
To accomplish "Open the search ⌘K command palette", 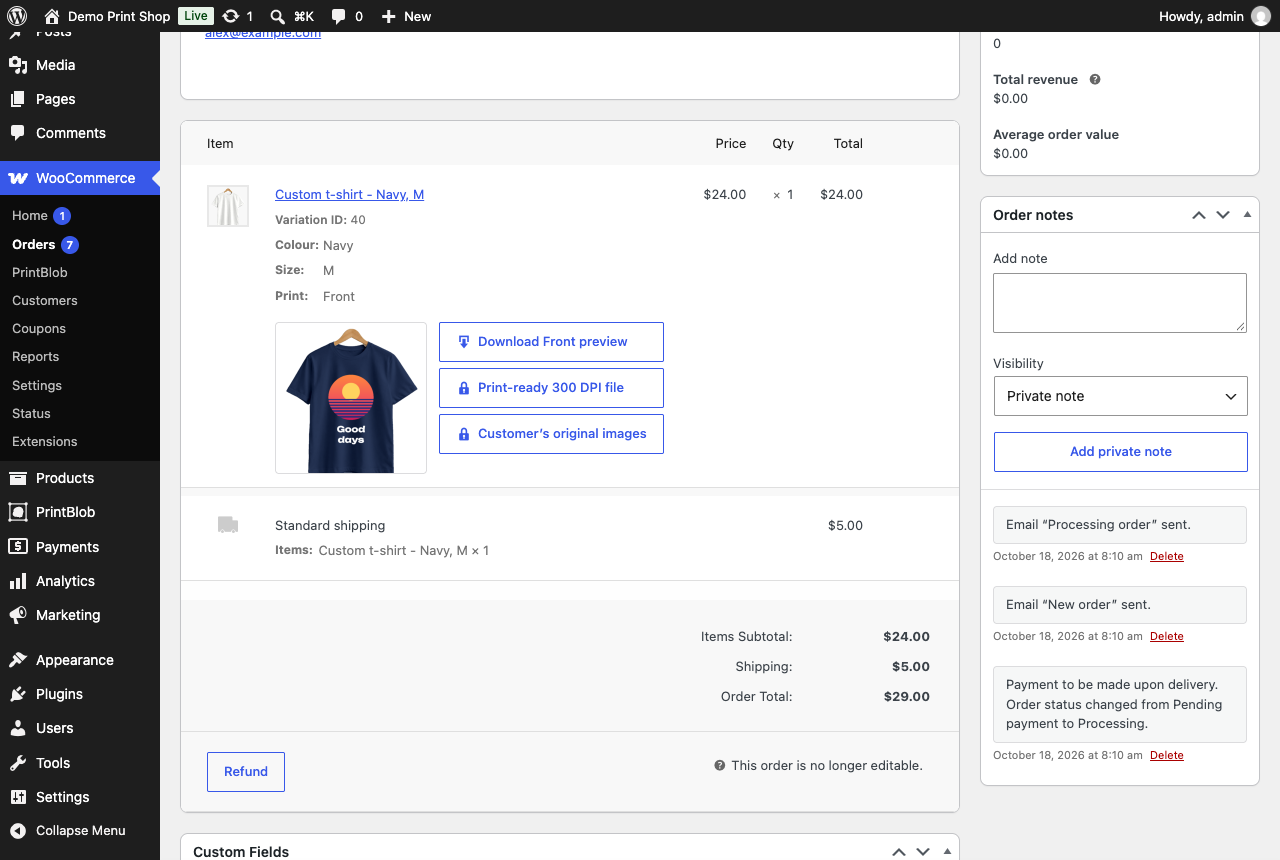I will [x=292, y=16].
